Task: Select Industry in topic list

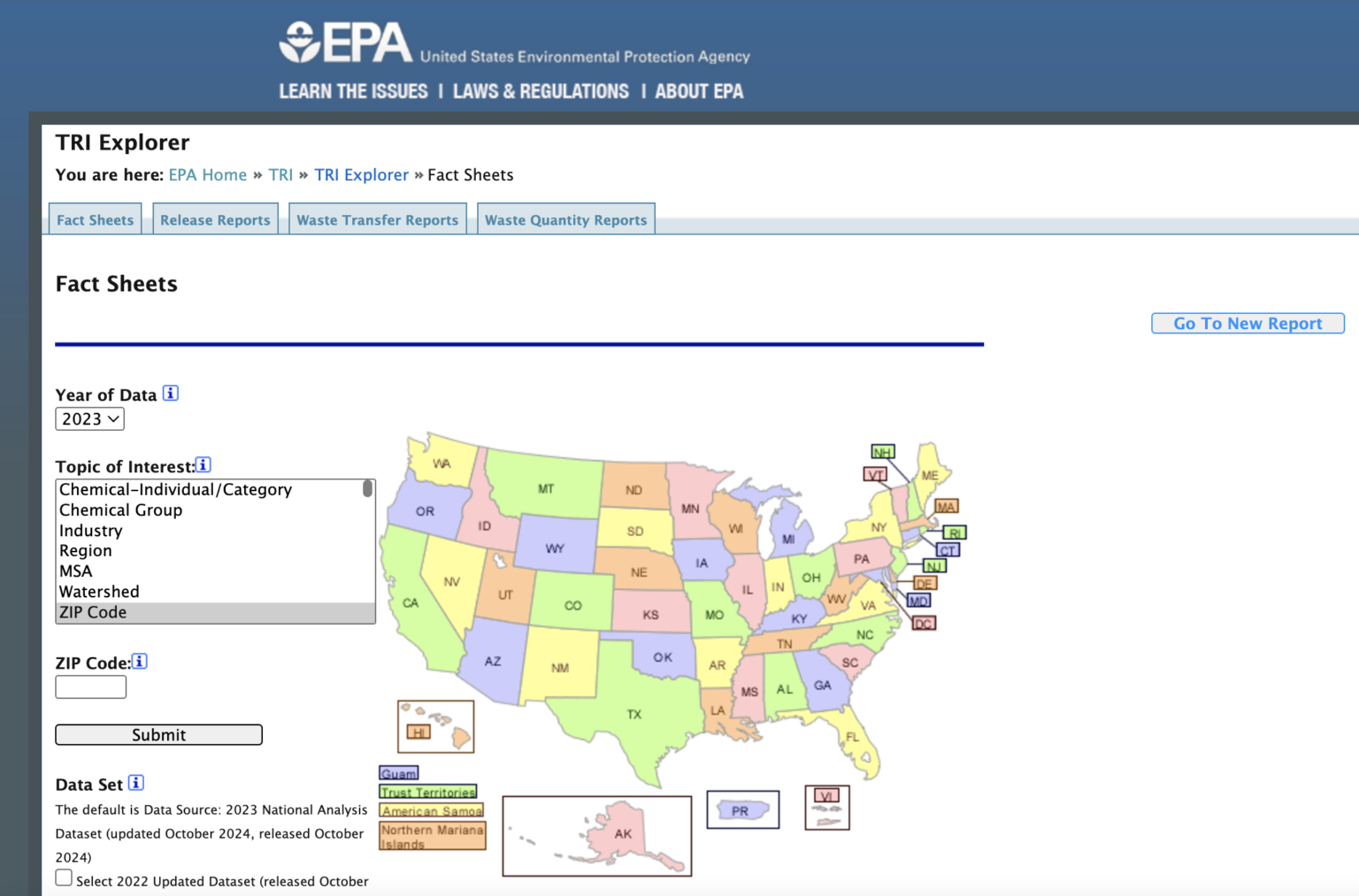Action: point(209,531)
